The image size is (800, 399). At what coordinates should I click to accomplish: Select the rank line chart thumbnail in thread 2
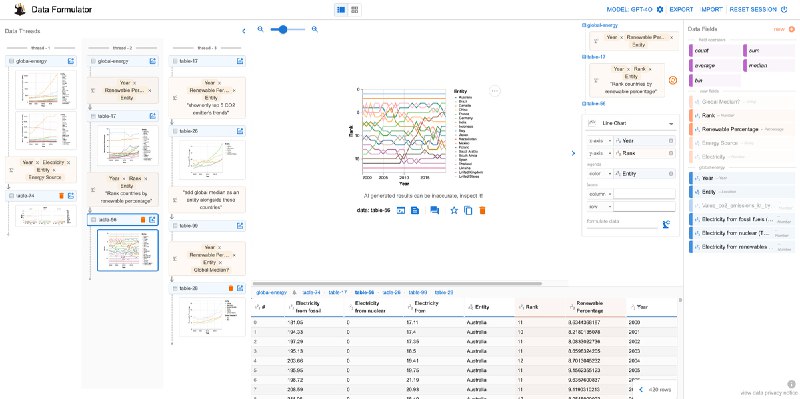click(128, 250)
